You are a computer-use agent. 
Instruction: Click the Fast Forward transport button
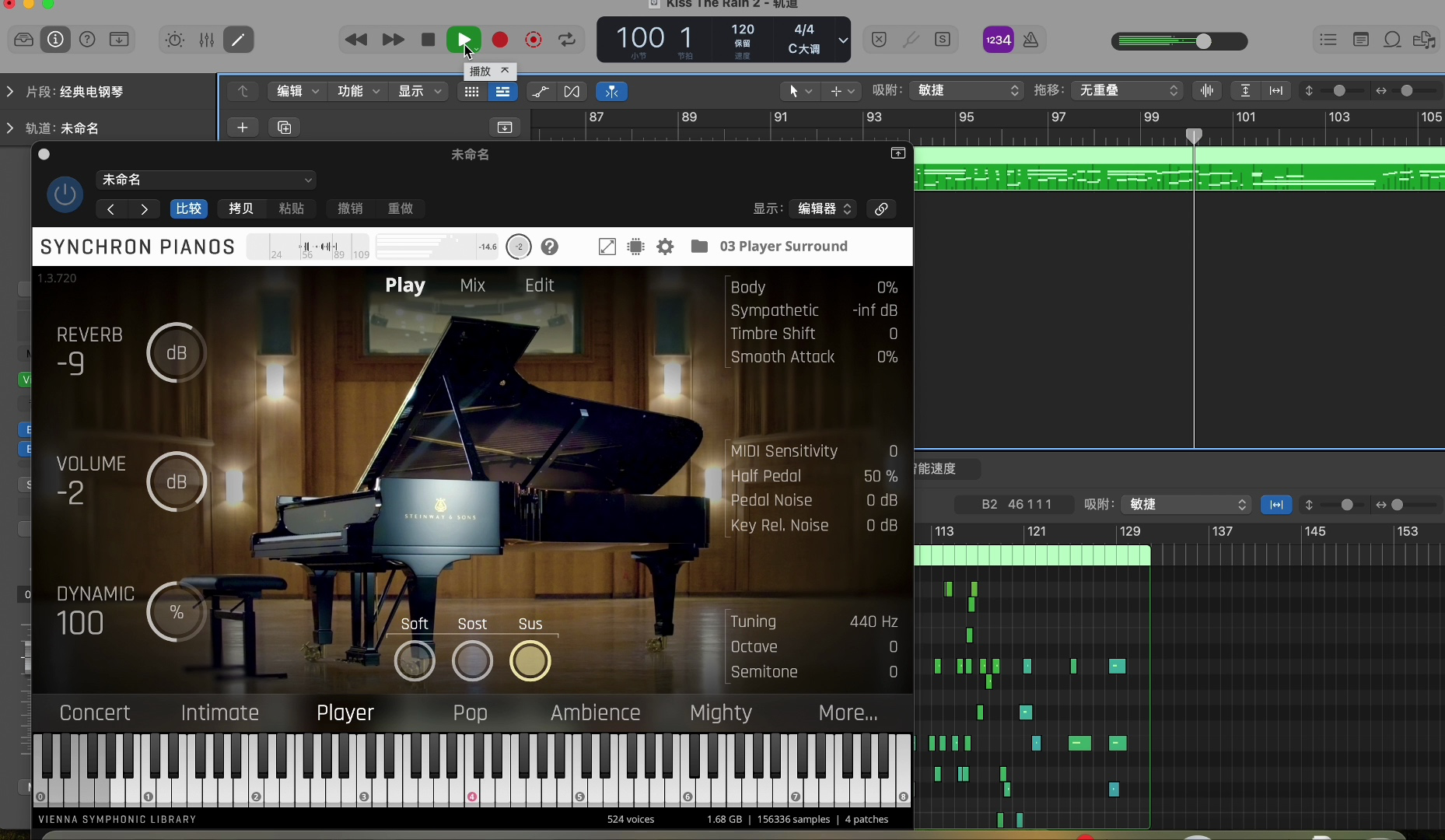point(393,40)
